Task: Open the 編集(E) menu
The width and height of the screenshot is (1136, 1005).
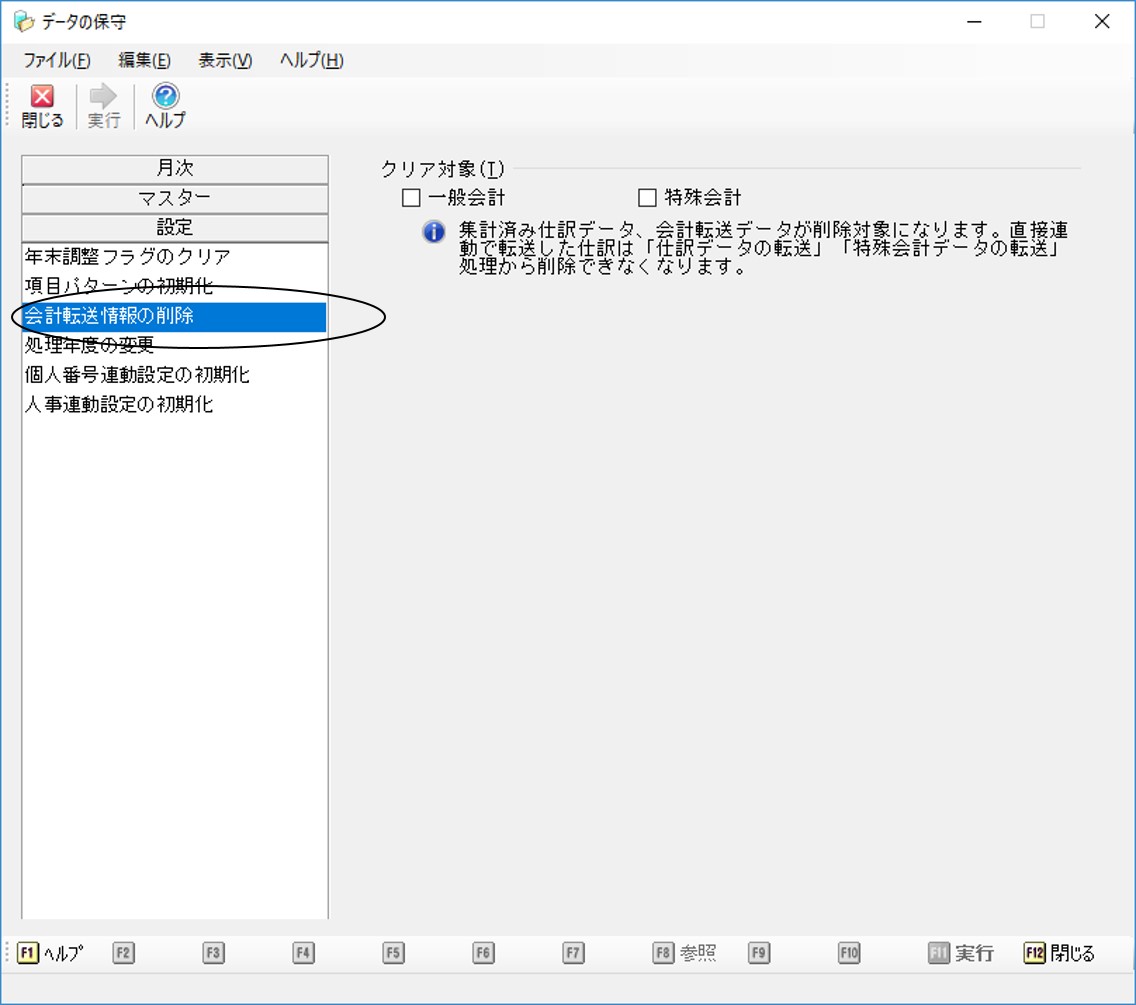Action: [144, 60]
